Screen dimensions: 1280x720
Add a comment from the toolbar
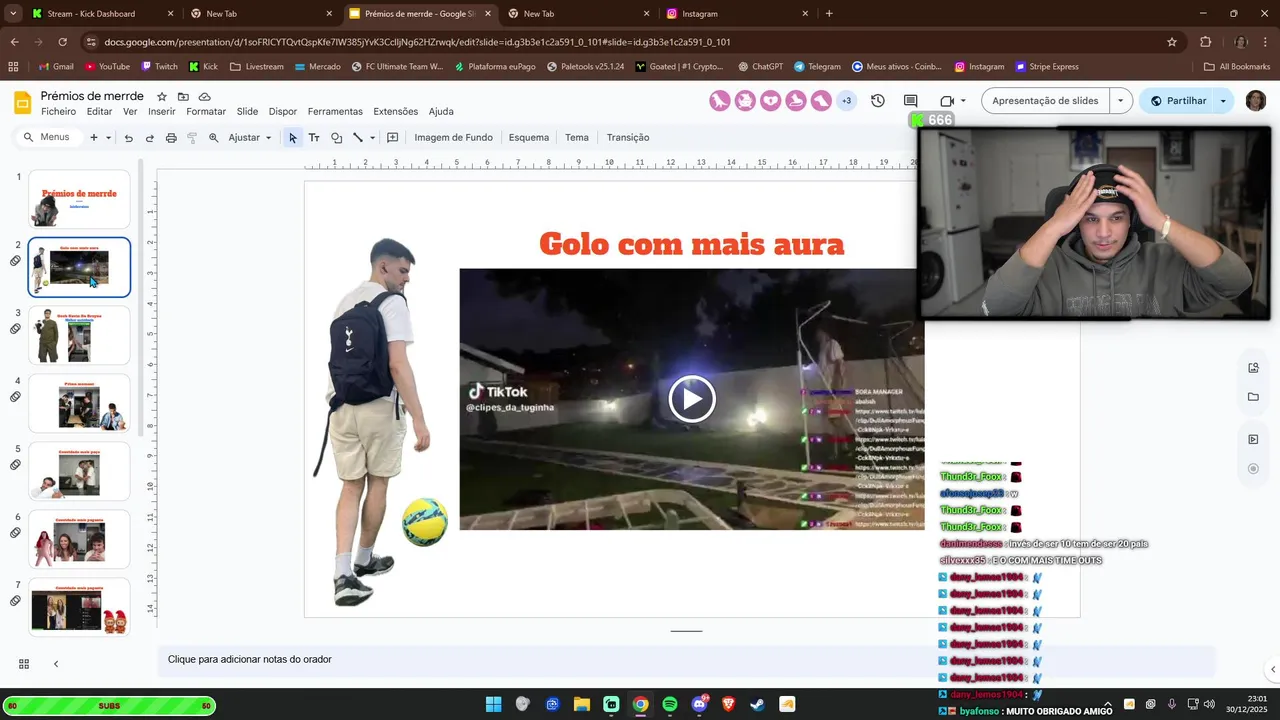(x=393, y=138)
